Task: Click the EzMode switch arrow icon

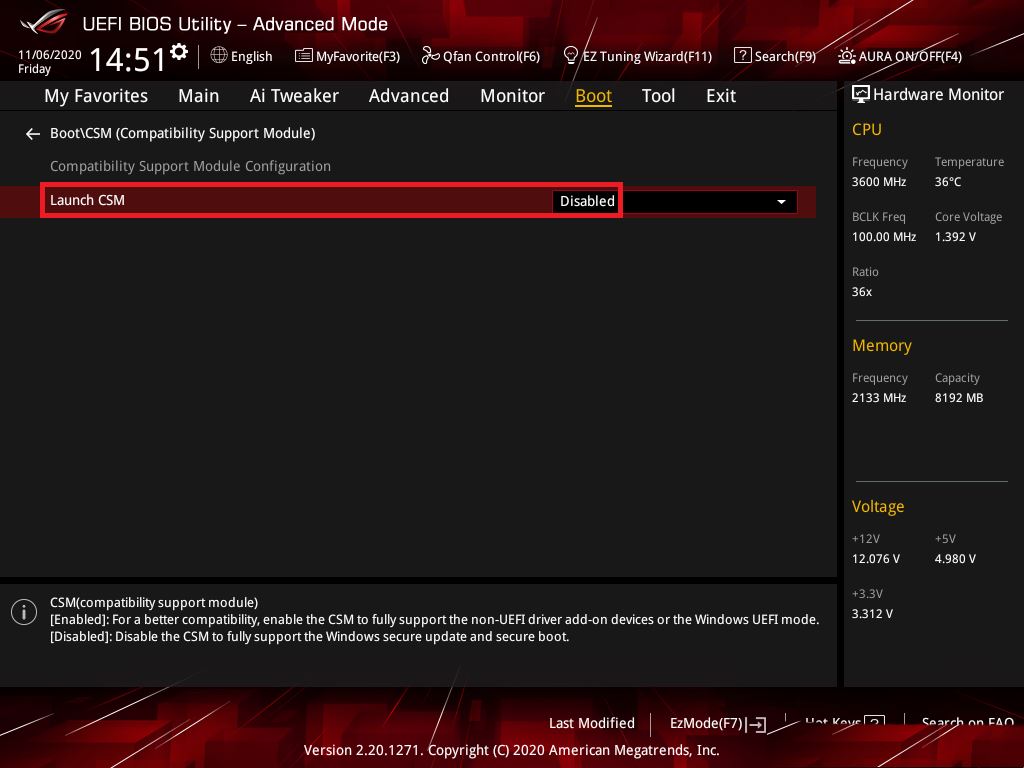Action: point(756,724)
